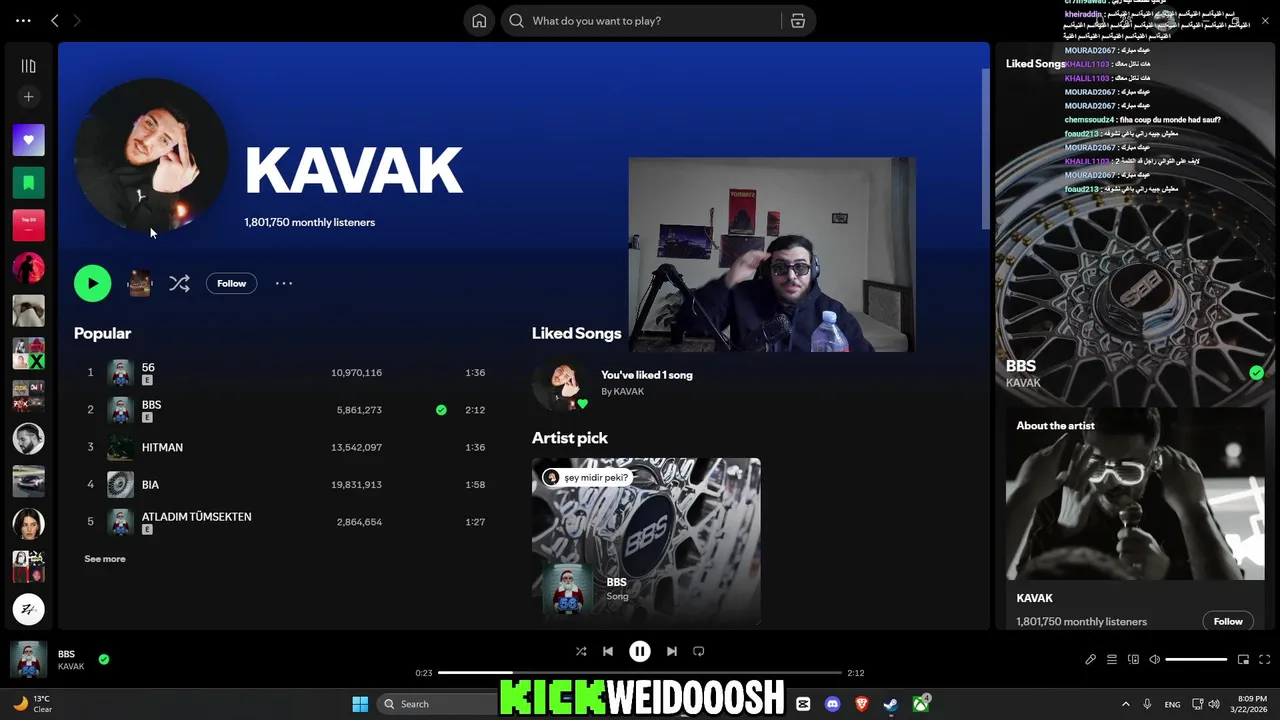Enter full screen player icon

point(1265,660)
